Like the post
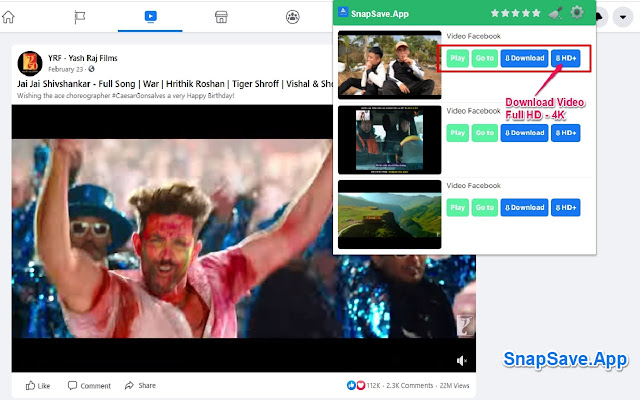The height and width of the screenshot is (400, 640). 38,386
